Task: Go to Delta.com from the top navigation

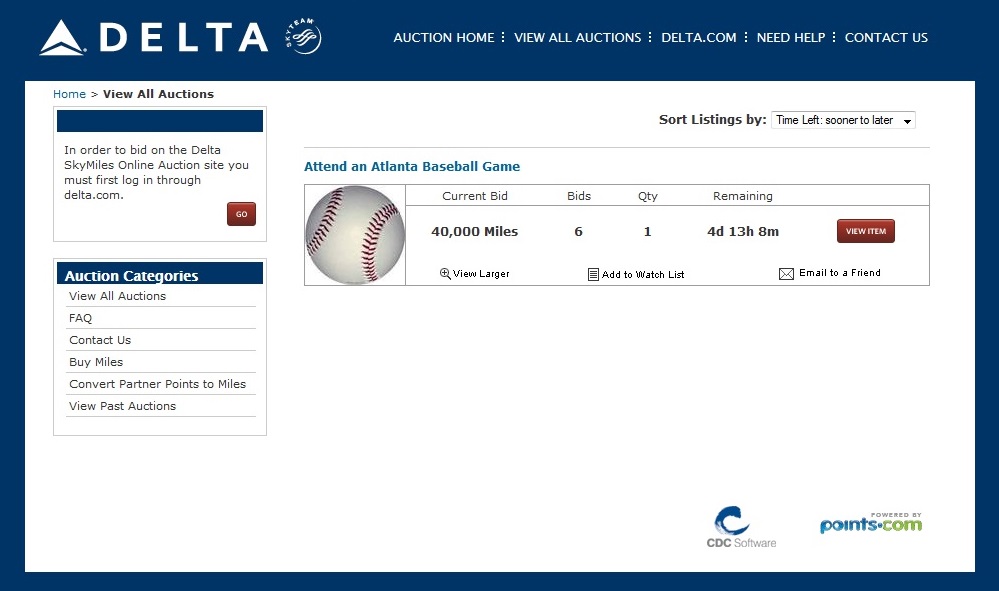Action: click(698, 38)
